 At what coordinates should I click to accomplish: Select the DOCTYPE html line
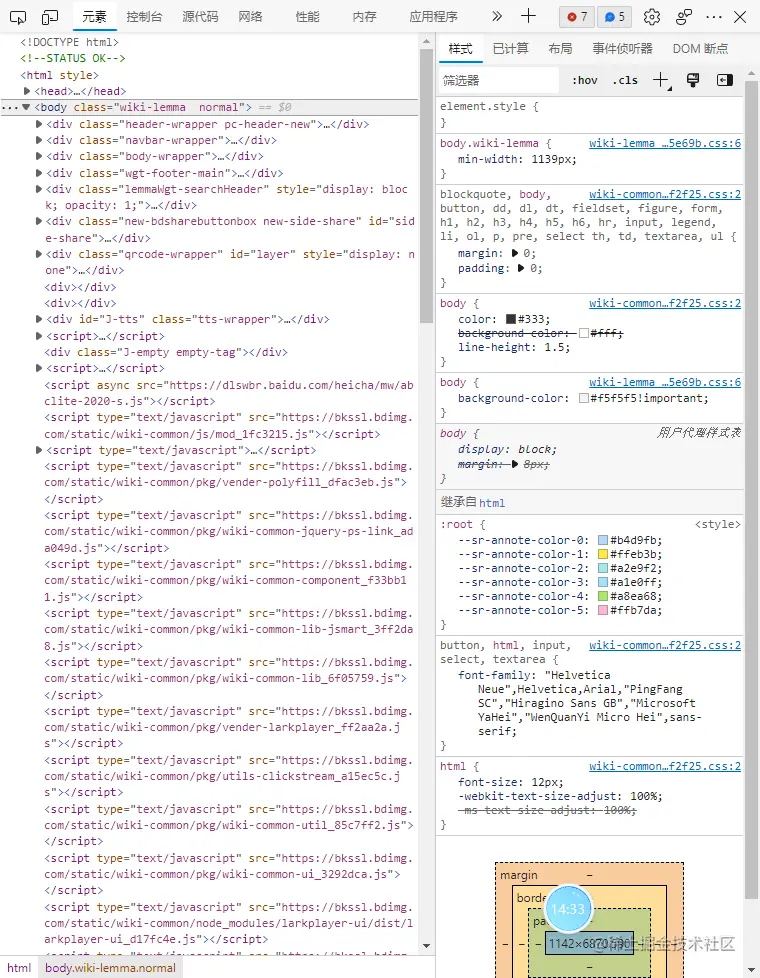69,42
